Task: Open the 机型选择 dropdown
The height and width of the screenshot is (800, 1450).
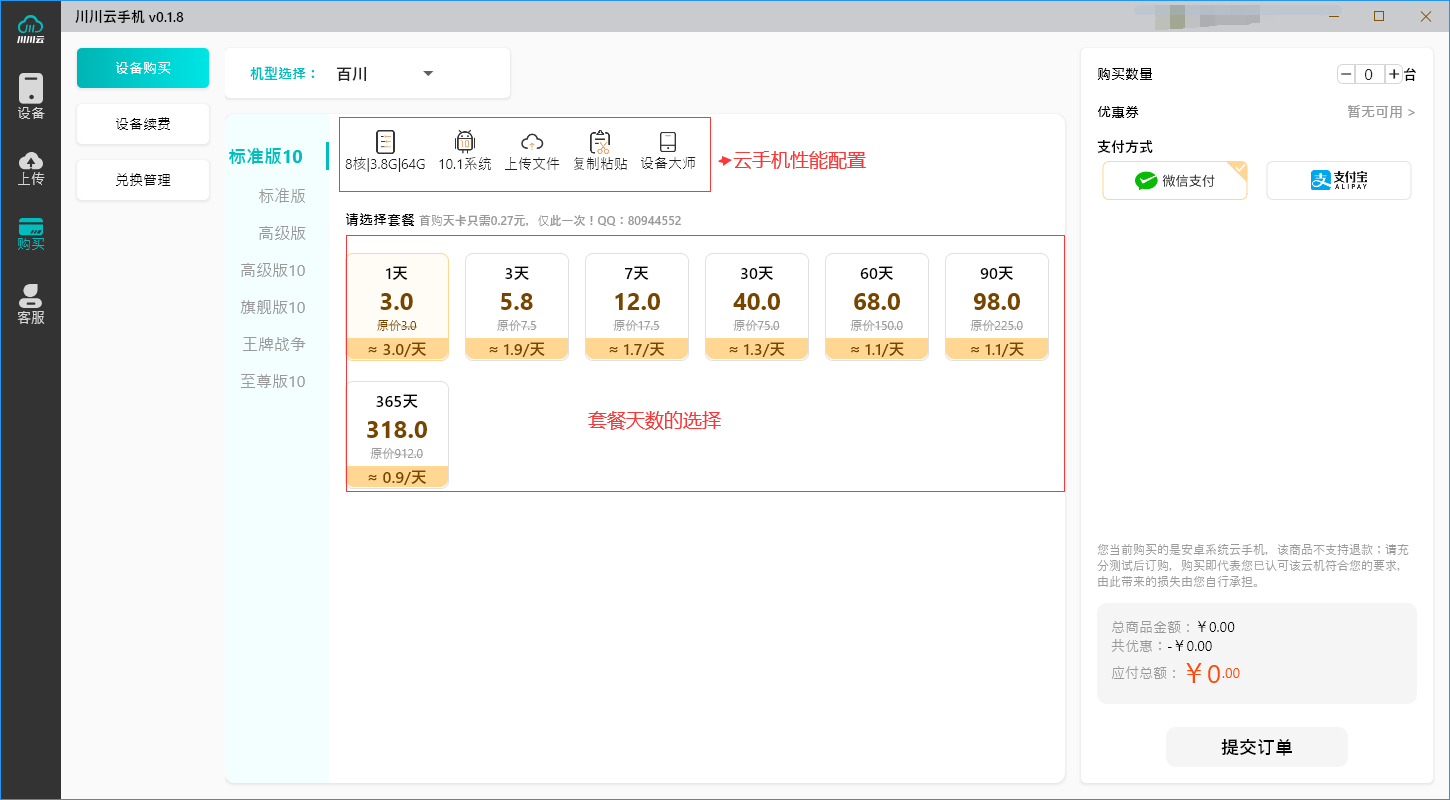Action: (400, 73)
